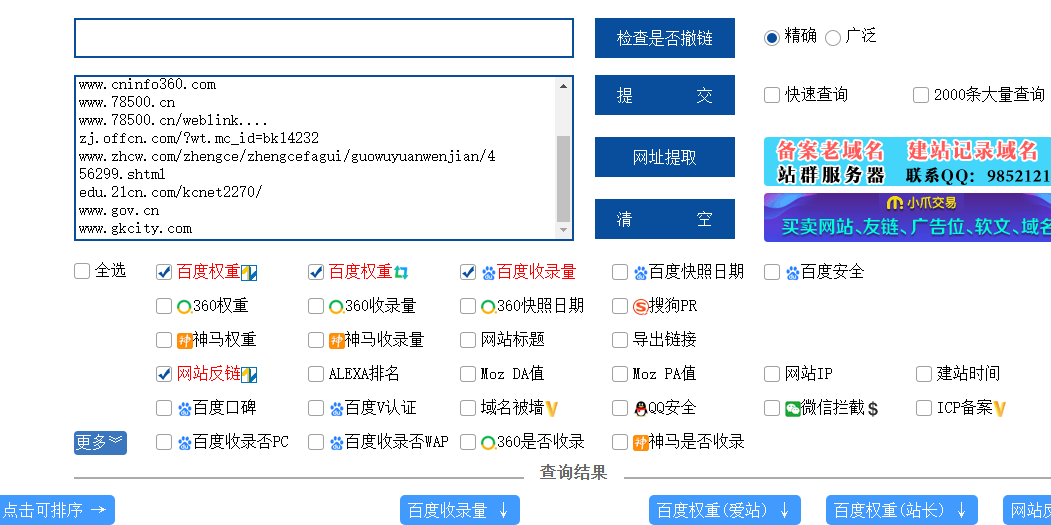Click the Baidu paw icon beside 百度口碑
The width and height of the screenshot is (1051, 525).
pos(184,409)
